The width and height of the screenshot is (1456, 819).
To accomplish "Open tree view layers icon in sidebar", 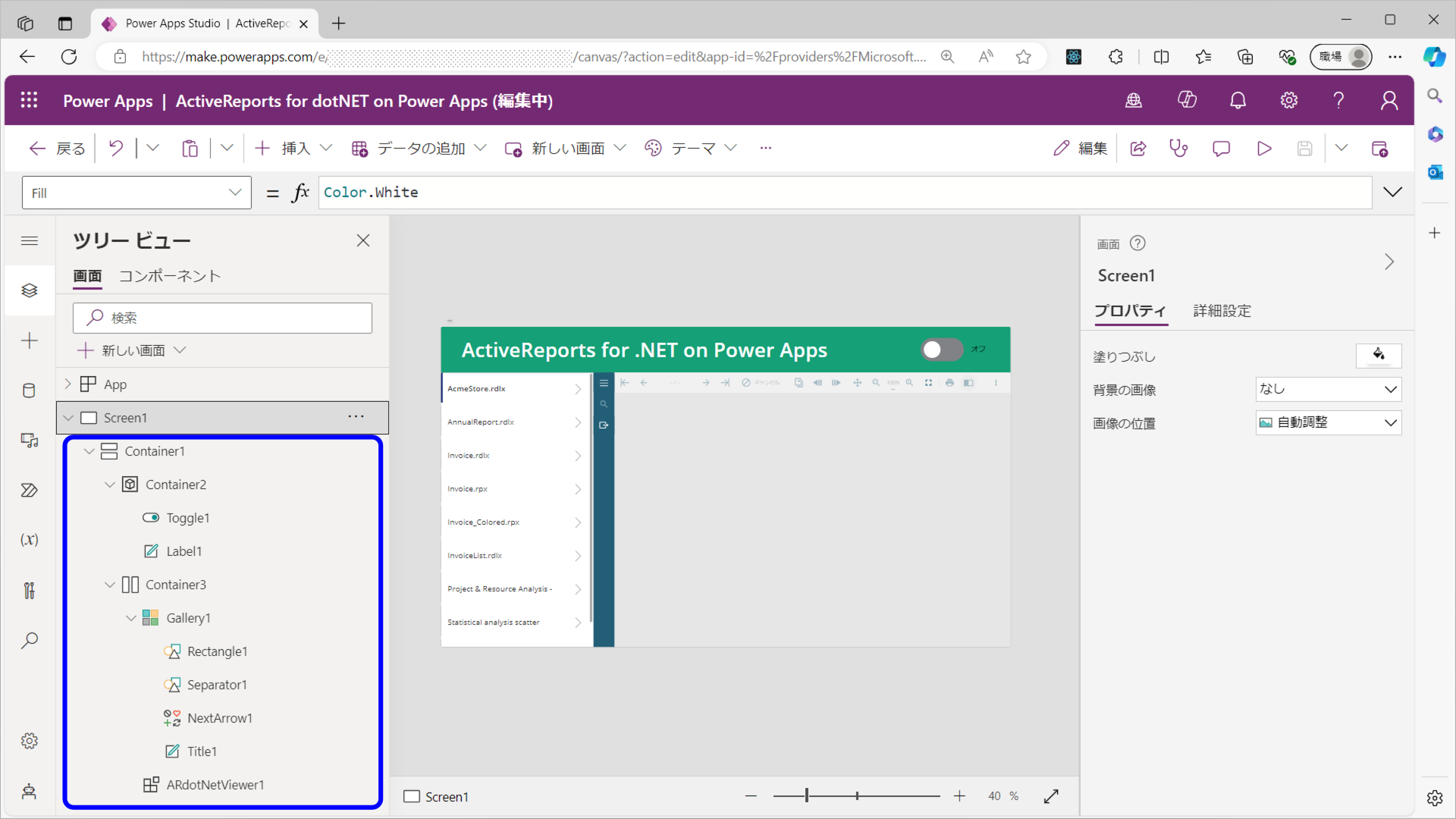I will [30, 290].
